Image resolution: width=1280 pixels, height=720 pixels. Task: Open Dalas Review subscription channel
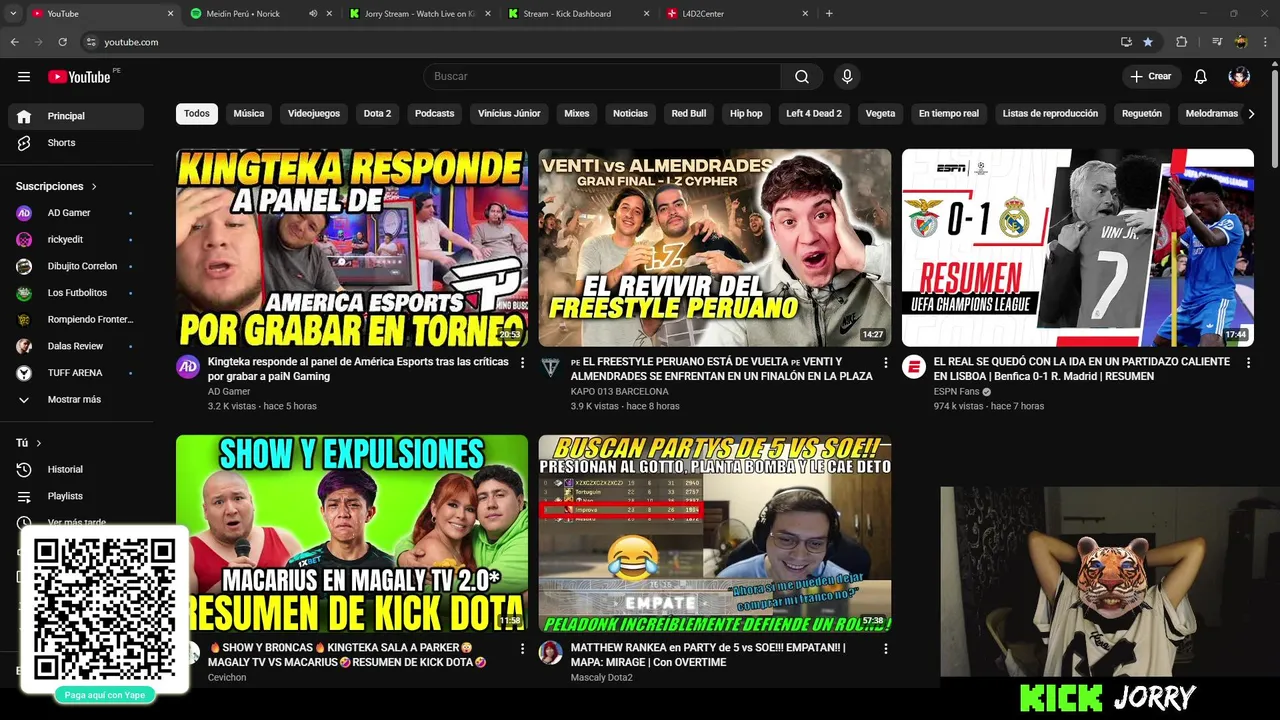coord(76,346)
